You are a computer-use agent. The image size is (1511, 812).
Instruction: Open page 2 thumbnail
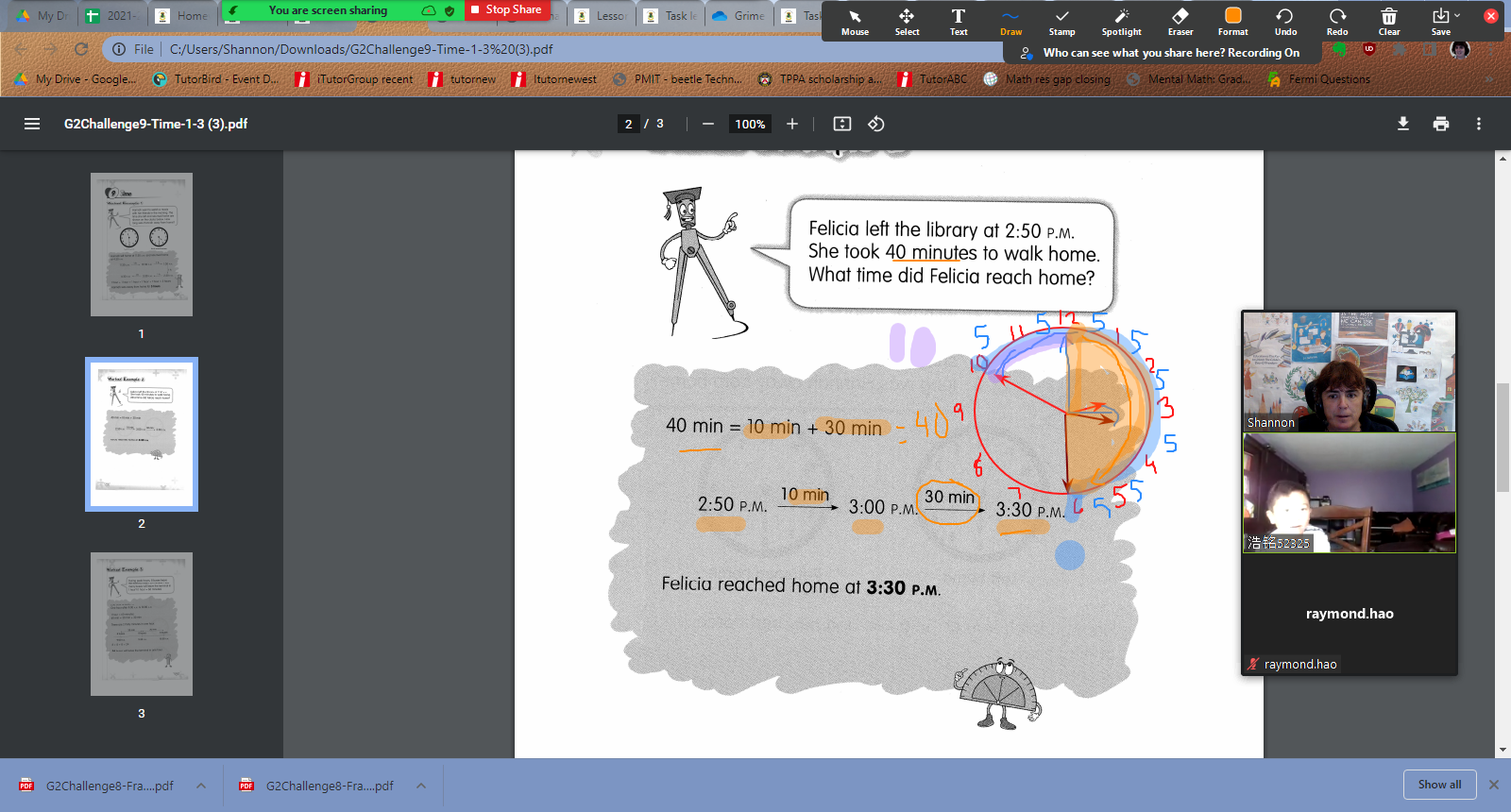[142, 434]
